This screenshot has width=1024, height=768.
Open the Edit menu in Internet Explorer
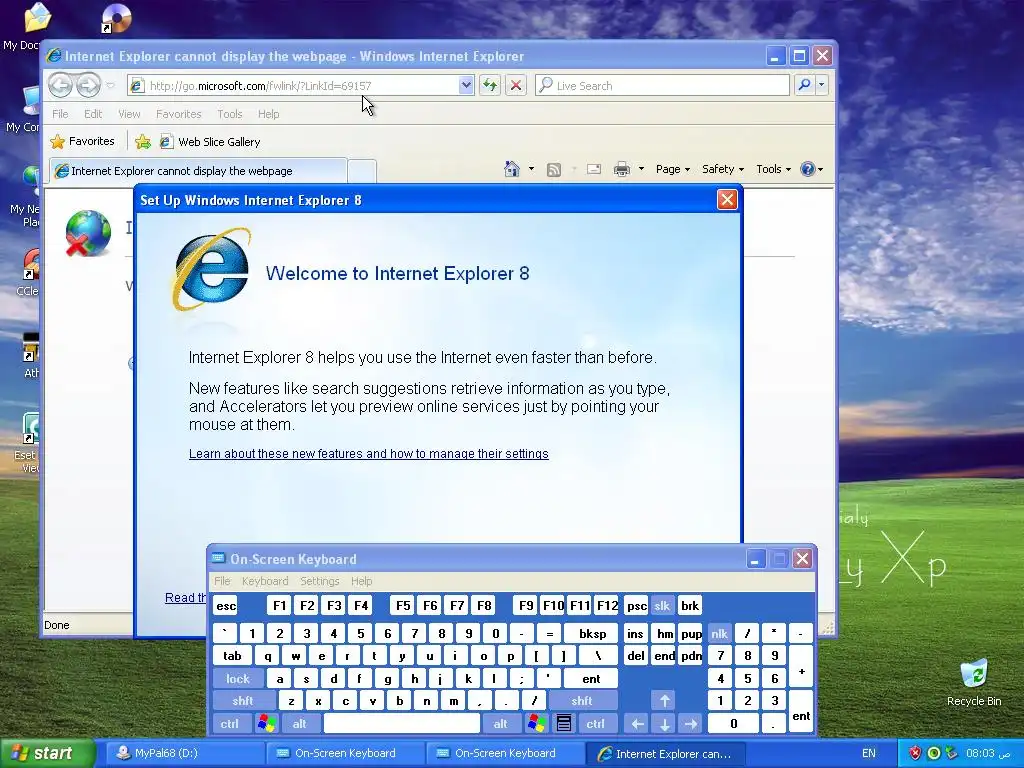pos(93,114)
